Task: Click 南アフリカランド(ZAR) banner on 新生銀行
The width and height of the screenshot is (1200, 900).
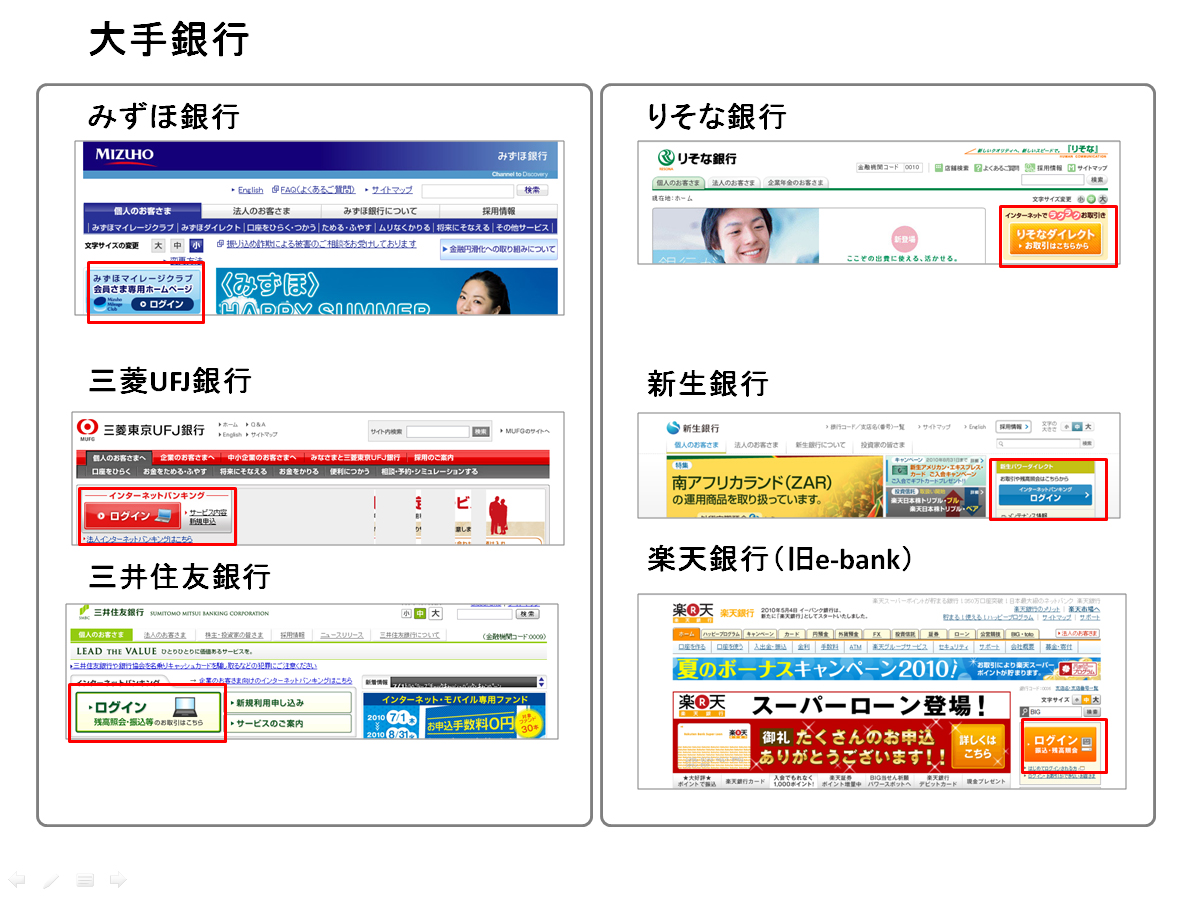Action: click(x=775, y=486)
